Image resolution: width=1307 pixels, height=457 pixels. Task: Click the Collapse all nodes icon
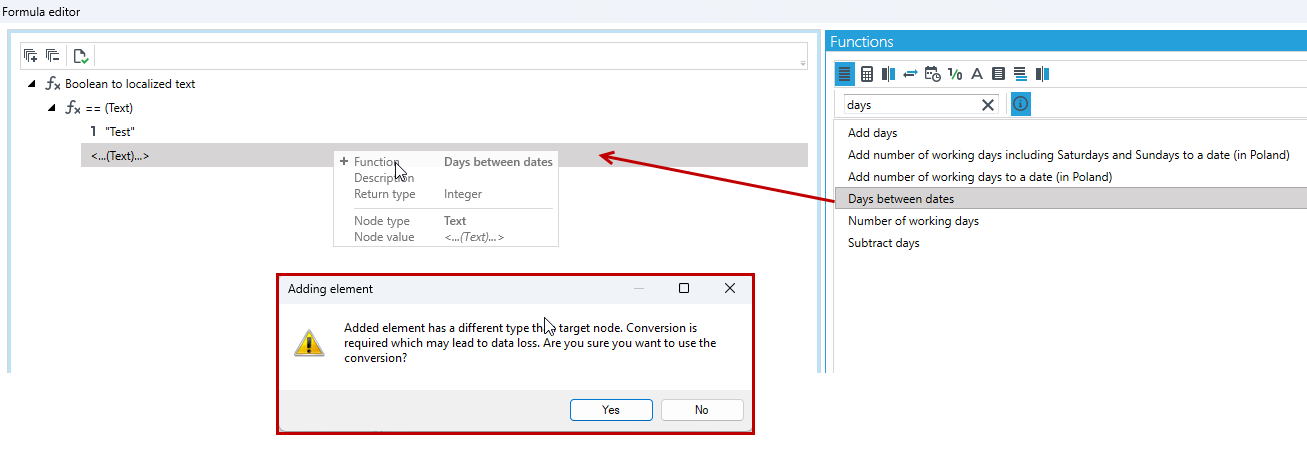[53, 56]
